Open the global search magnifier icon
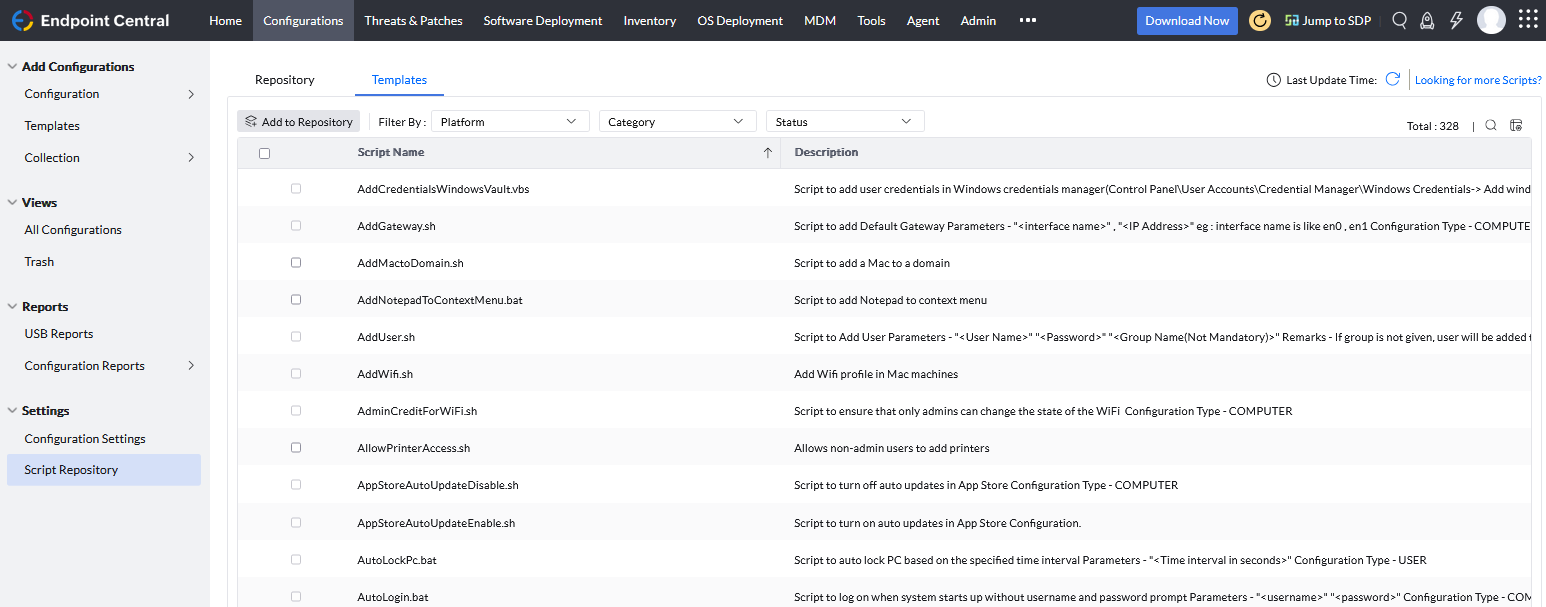 tap(1398, 20)
